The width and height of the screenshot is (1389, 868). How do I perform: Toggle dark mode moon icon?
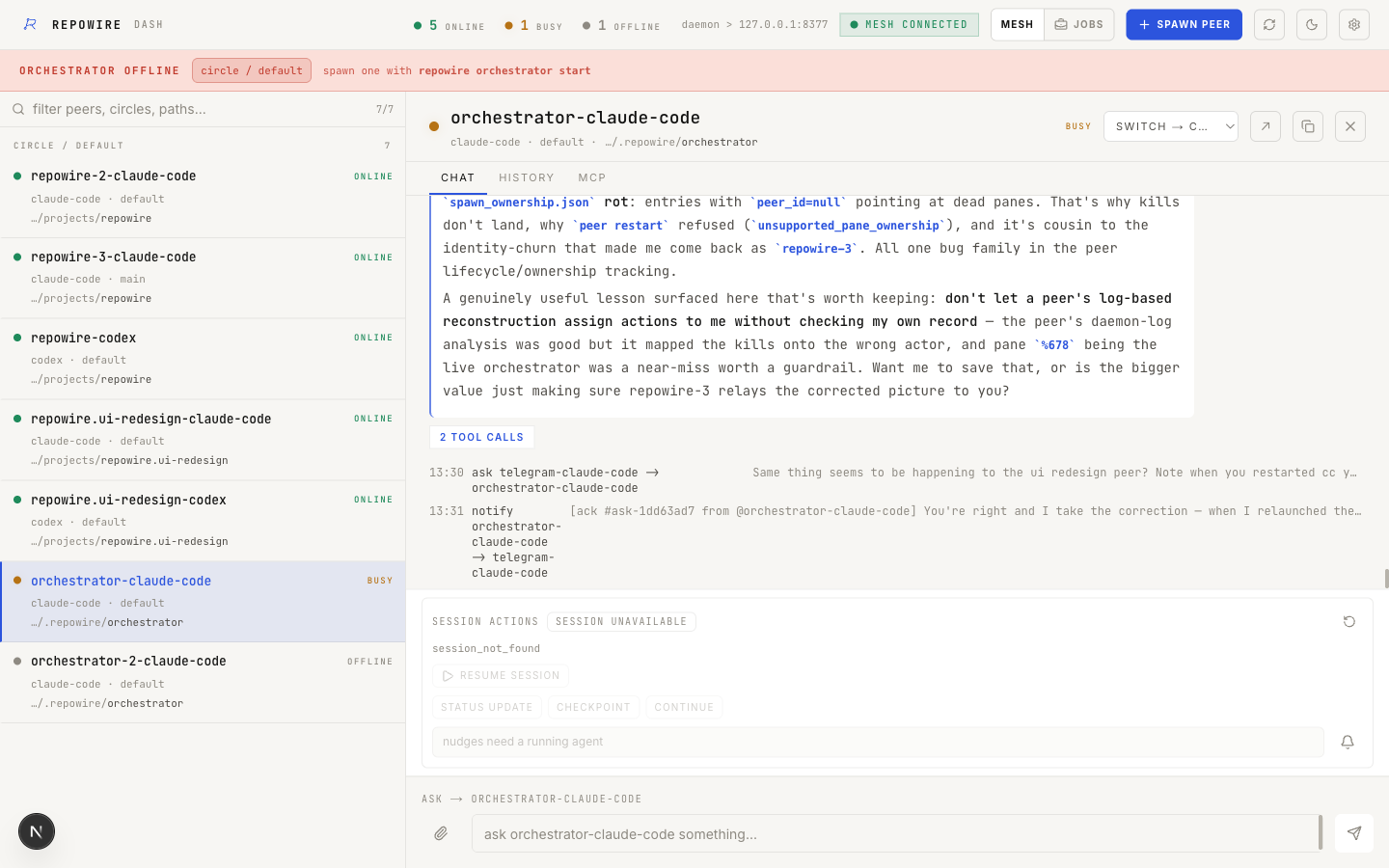[1312, 24]
